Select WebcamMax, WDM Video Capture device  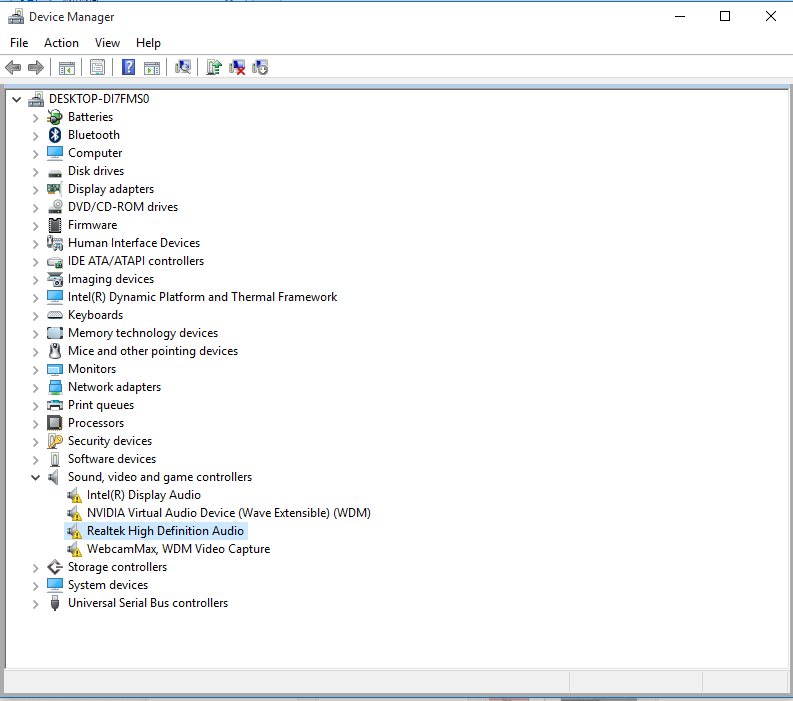point(178,549)
